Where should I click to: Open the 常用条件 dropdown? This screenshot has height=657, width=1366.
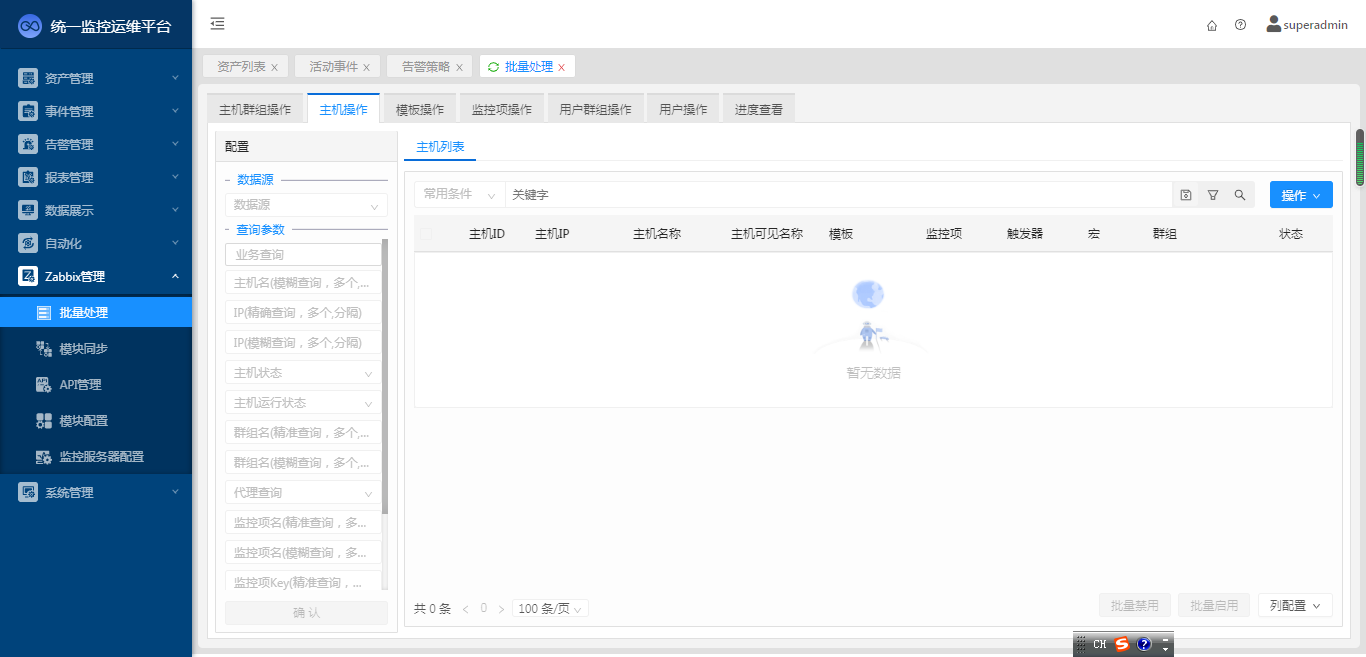pyautogui.click(x=460, y=195)
